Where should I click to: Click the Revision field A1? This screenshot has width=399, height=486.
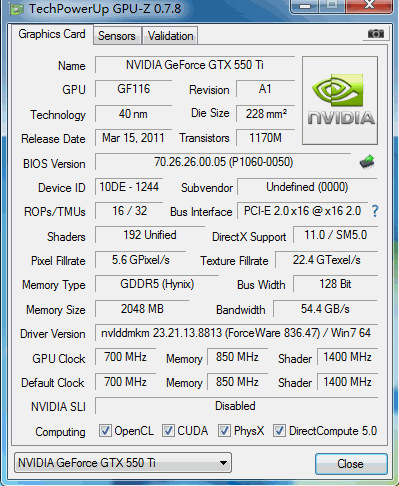click(x=265, y=89)
